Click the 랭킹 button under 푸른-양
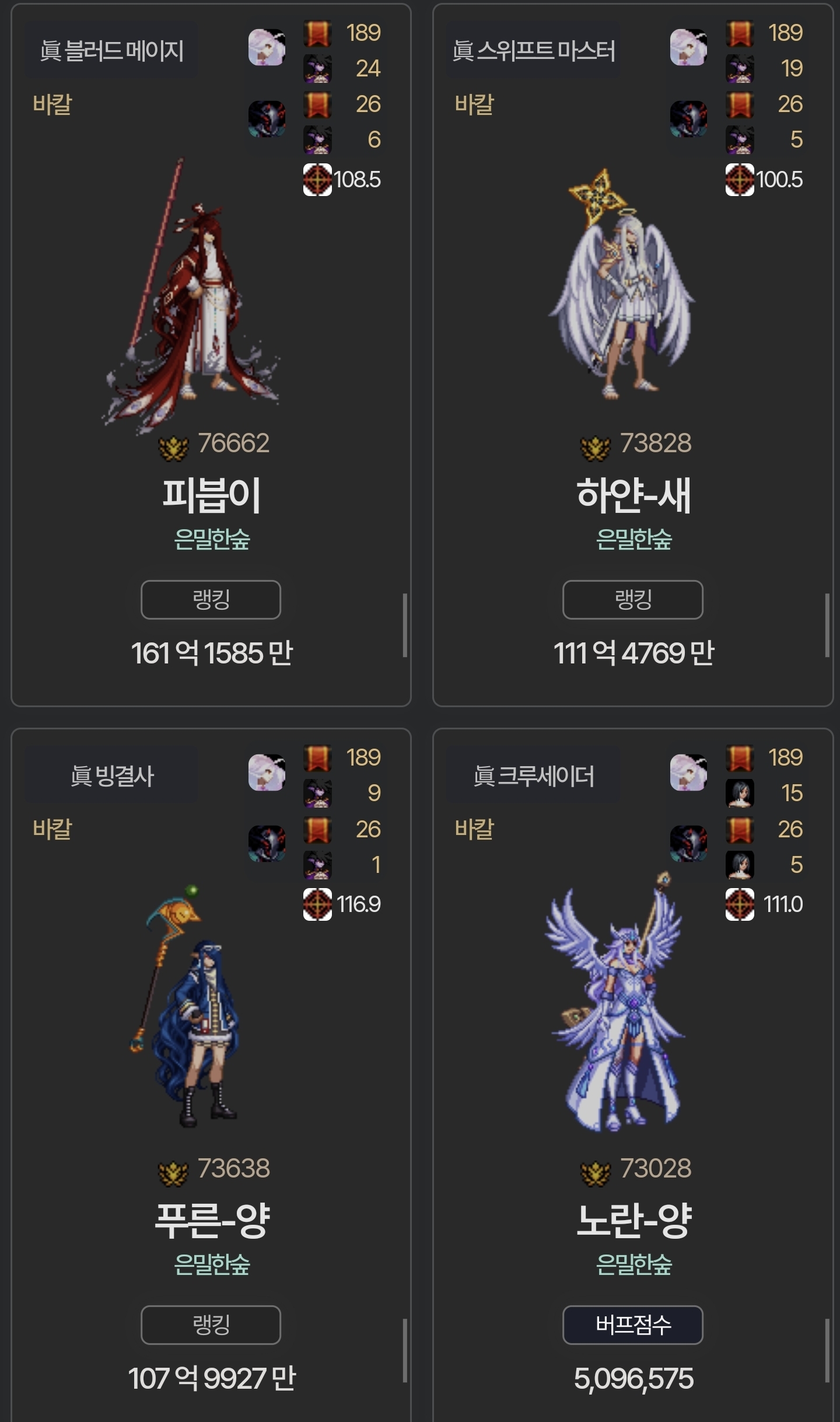The image size is (840, 1422). pos(211,1325)
